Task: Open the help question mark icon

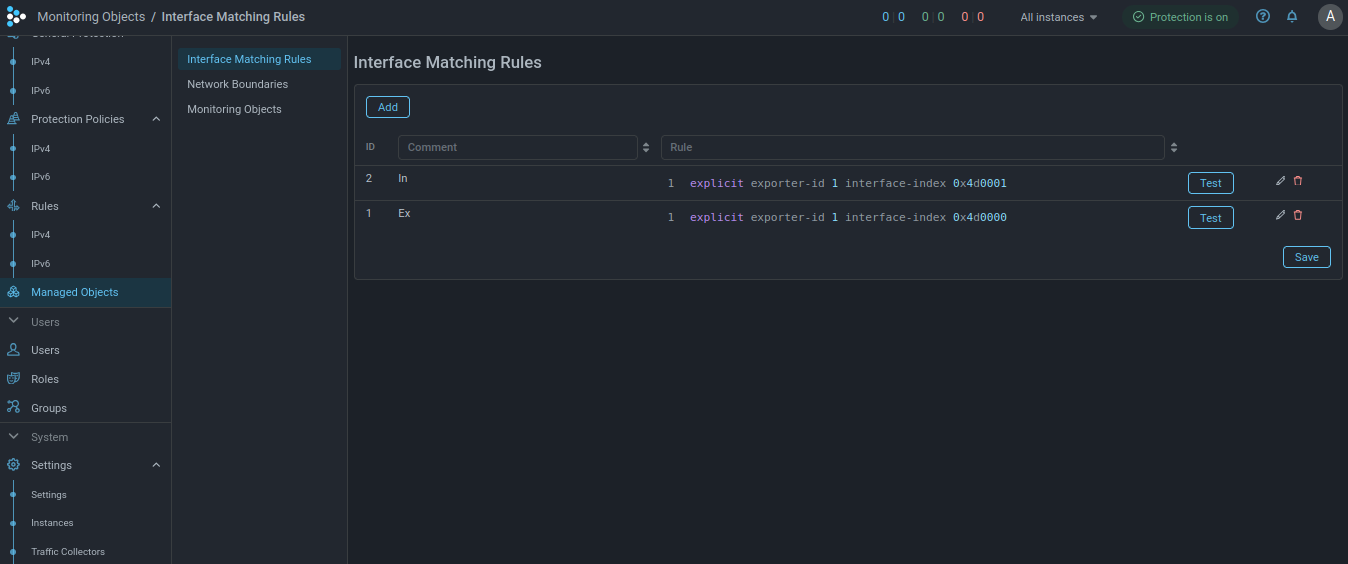Action: pyautogui.click(x=1263, y=17)
